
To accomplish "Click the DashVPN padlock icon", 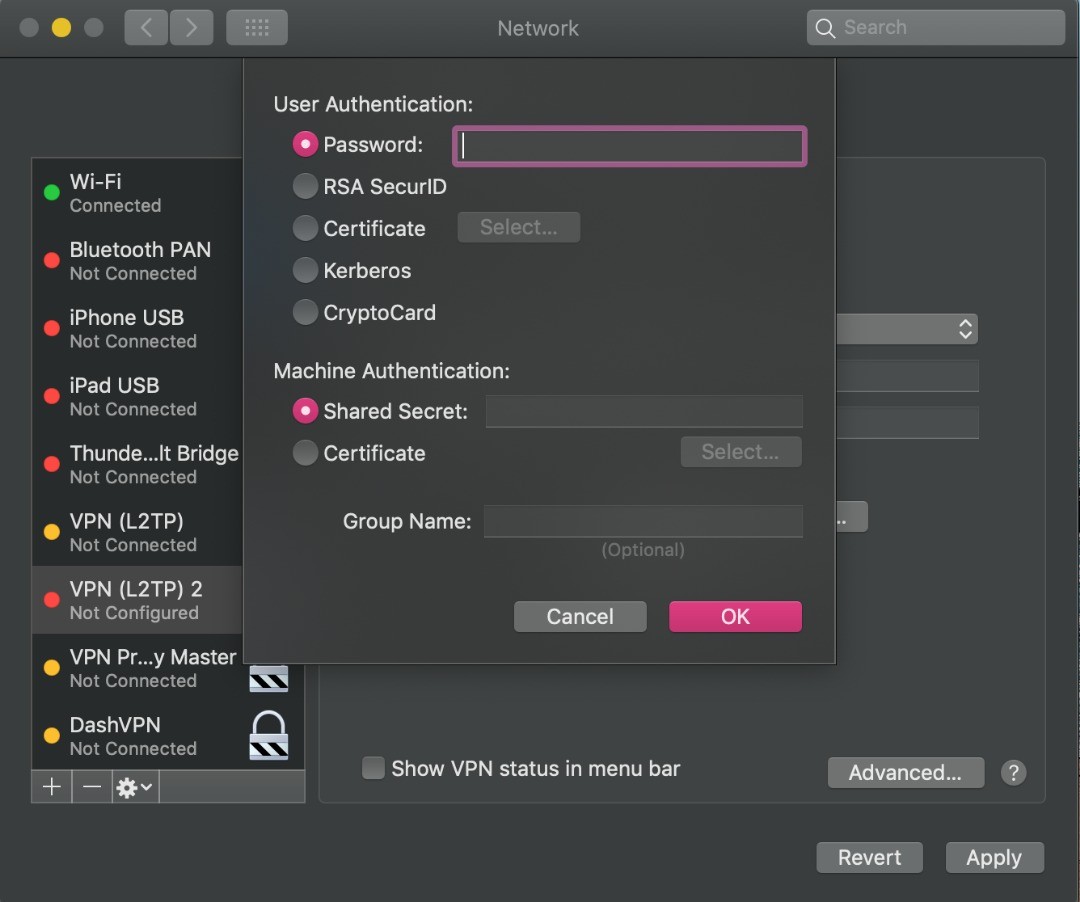I will (269, 735).
